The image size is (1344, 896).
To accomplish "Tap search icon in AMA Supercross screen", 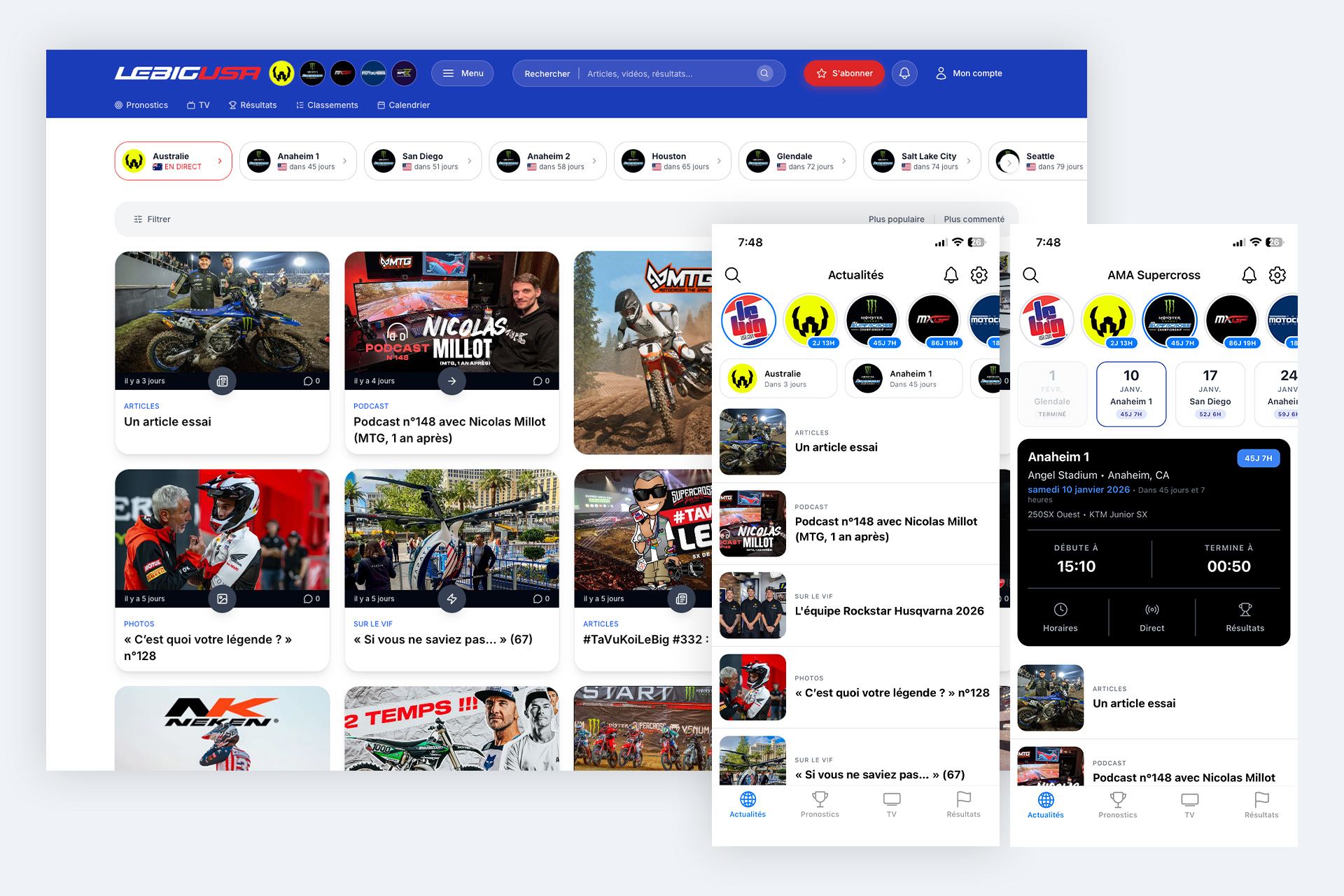I will [1030, 275].
